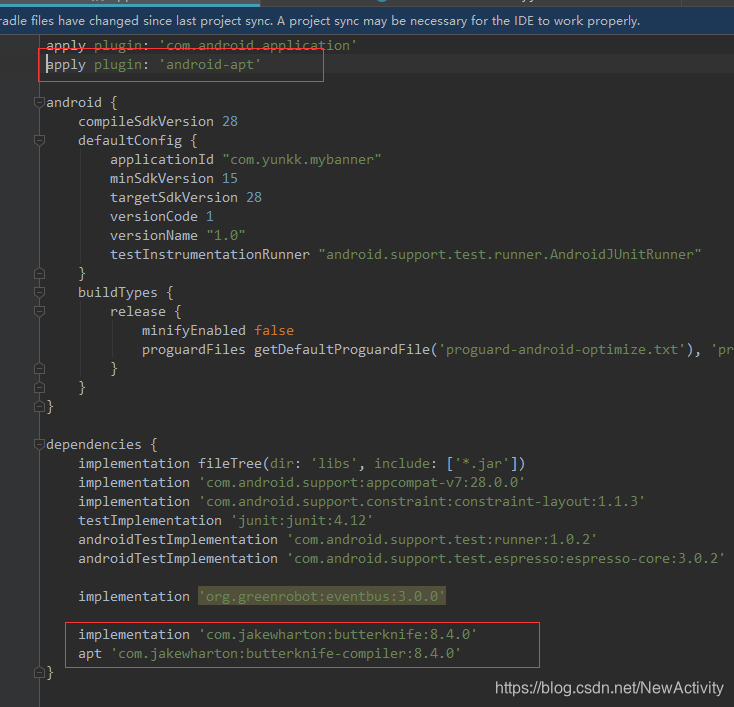Click fold end marker of defaultConfig closing brace

[40, 273]
